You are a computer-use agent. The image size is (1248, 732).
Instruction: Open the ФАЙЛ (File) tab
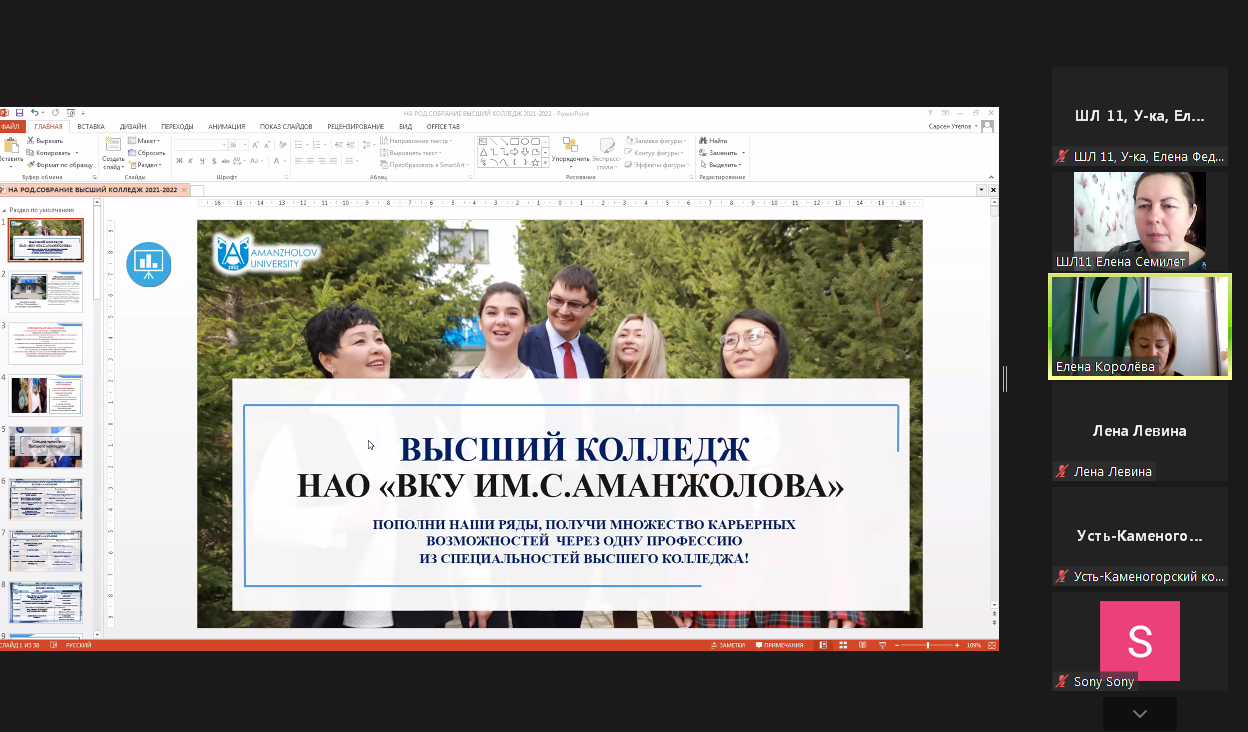coord(11,127)
